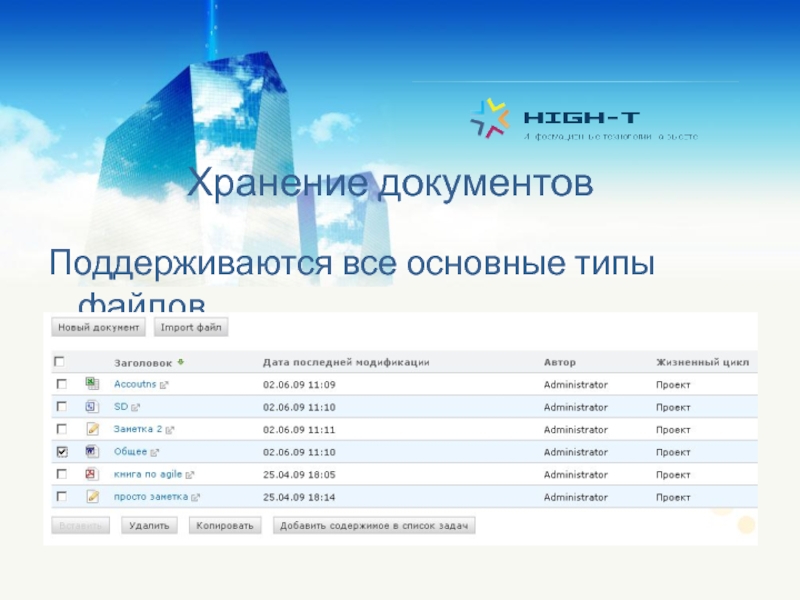Click the HIGH-T logo

pos(584,119)
